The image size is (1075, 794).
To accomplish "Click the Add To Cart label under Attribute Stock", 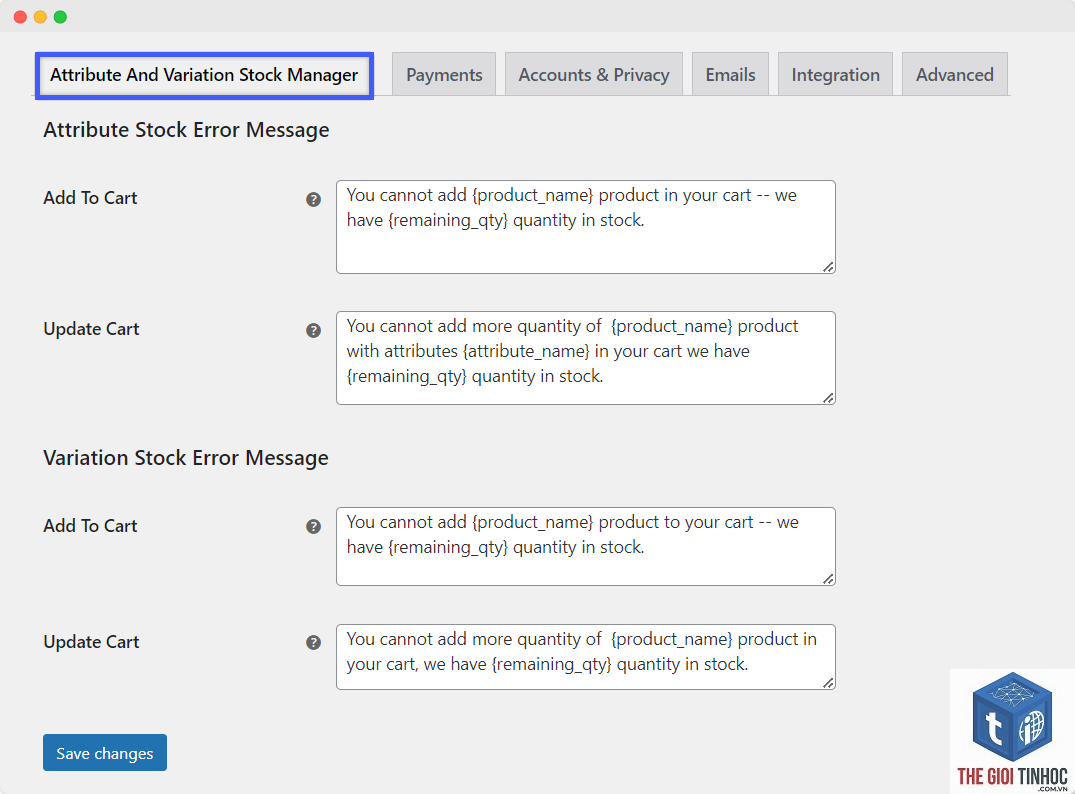I will click(x=90, y=198).
